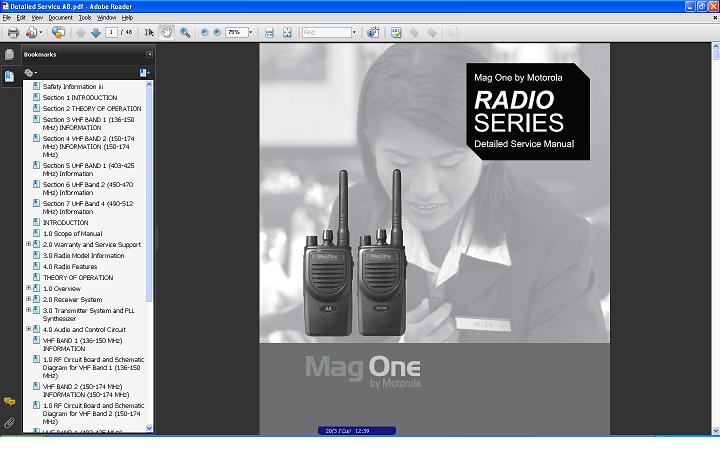Go to the previous page using the up arrow

(x=81, y=33)
